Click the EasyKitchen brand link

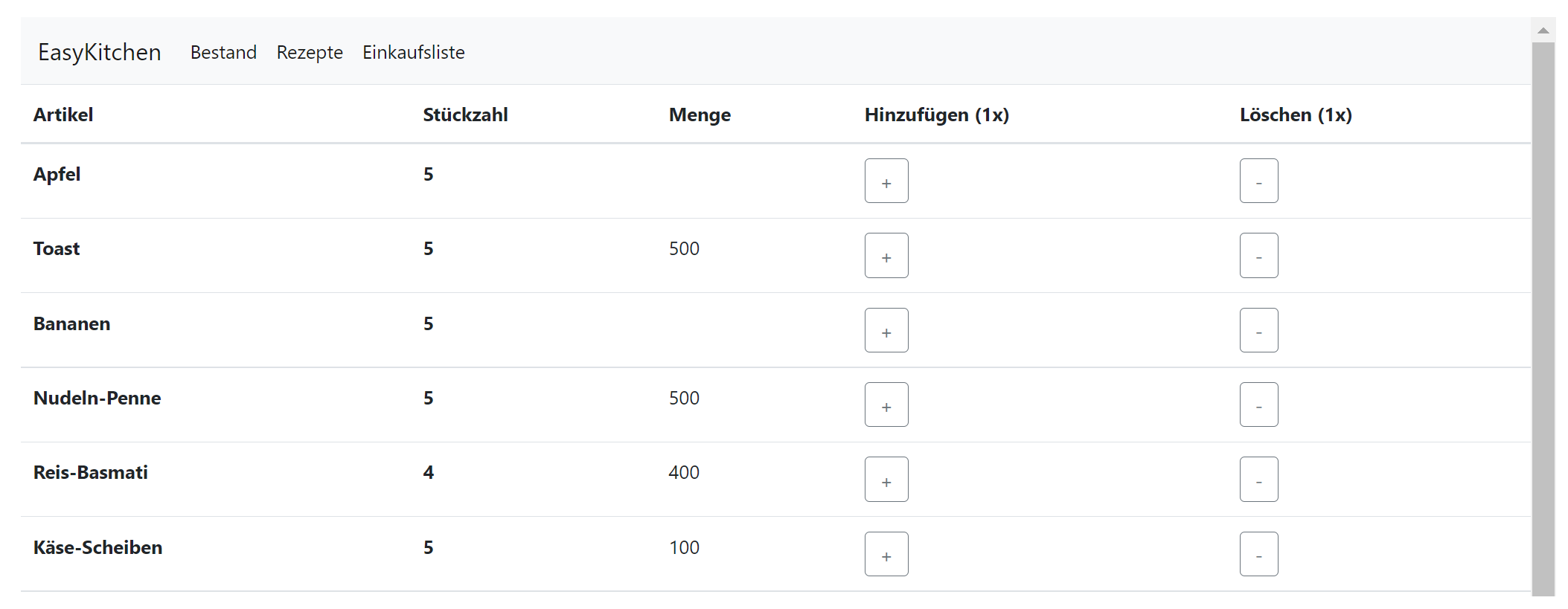pos(100,52)
